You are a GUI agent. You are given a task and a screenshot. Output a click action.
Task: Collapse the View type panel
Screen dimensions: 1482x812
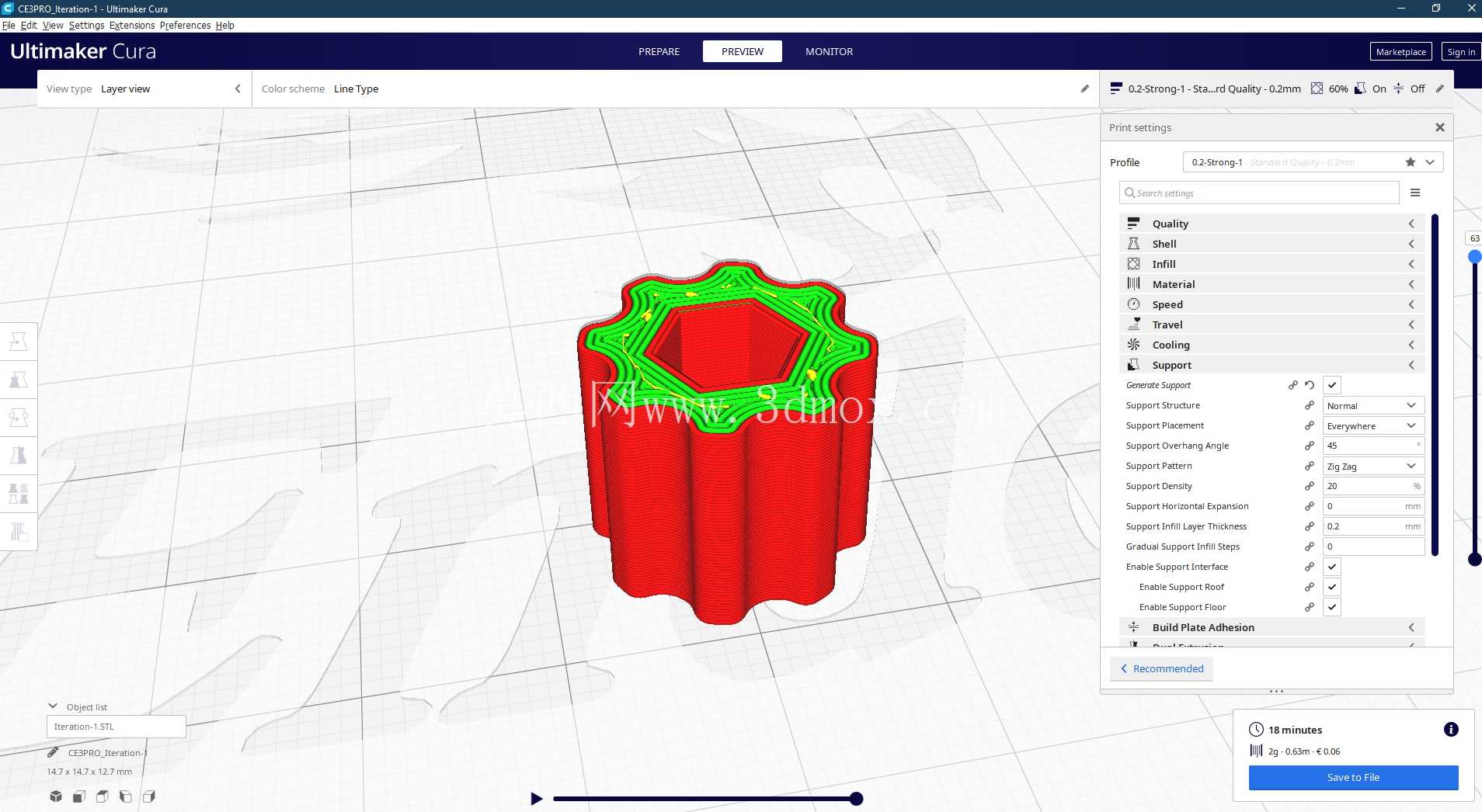point(238,88)
